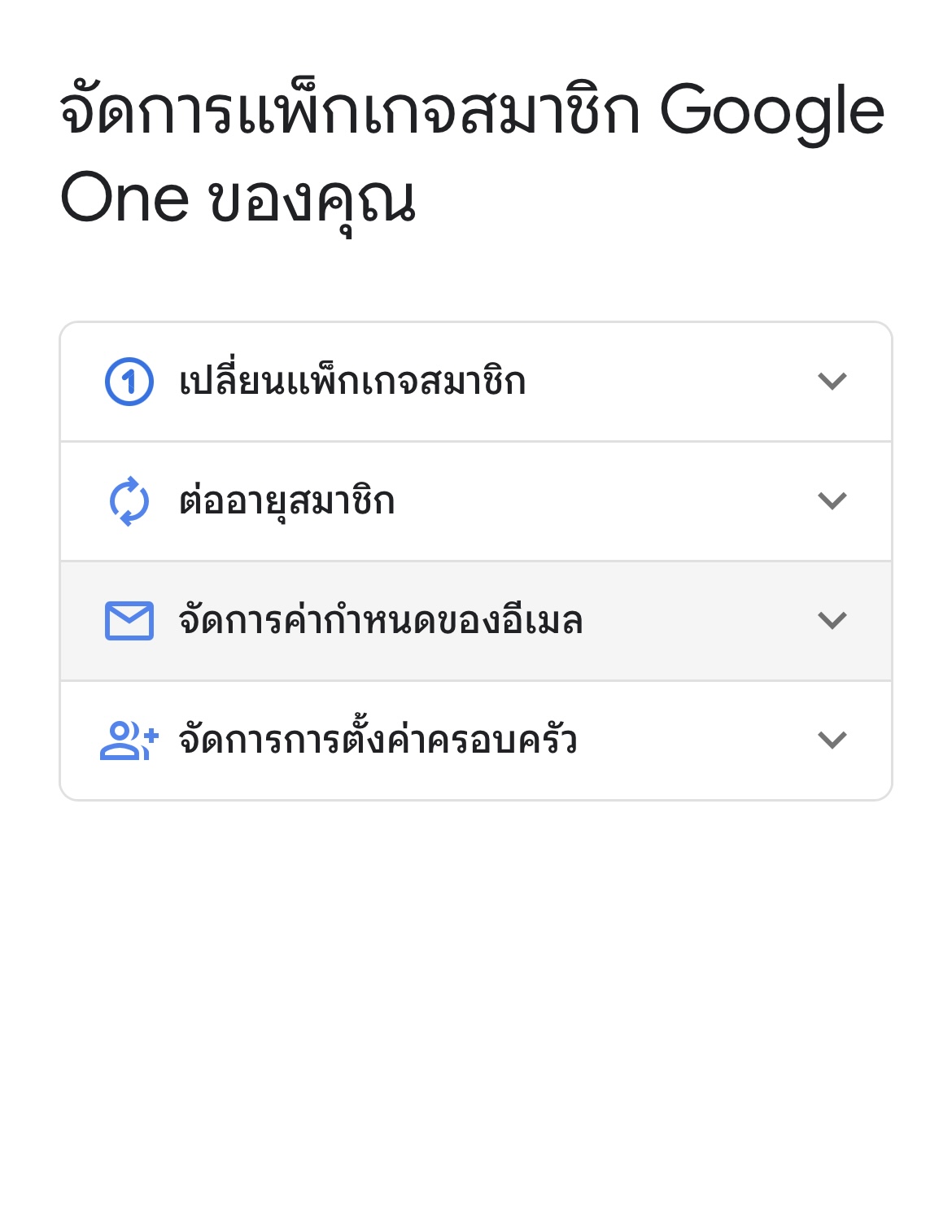Click จัดการแพ็กเกจสมาชิก in the page heading

pyautogui.click(x=350, y=111)
